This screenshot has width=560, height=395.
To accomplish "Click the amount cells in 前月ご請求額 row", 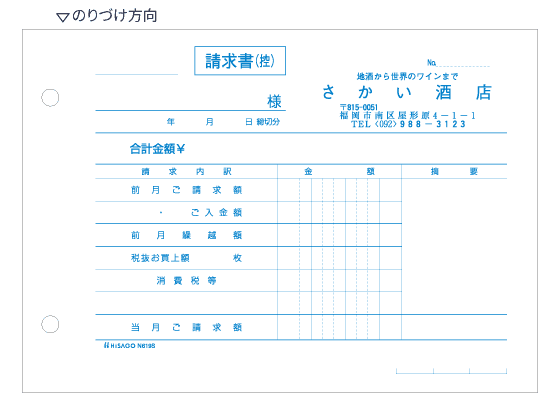I will tap(339, 190).
